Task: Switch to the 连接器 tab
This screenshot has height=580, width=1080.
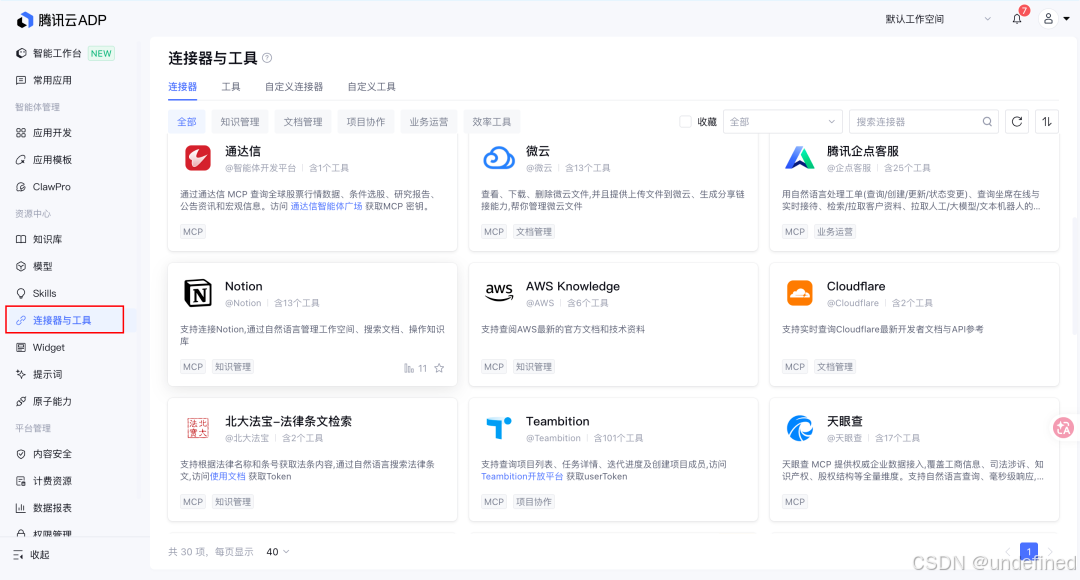Action: pyautogui.click(x=183, y=87)
